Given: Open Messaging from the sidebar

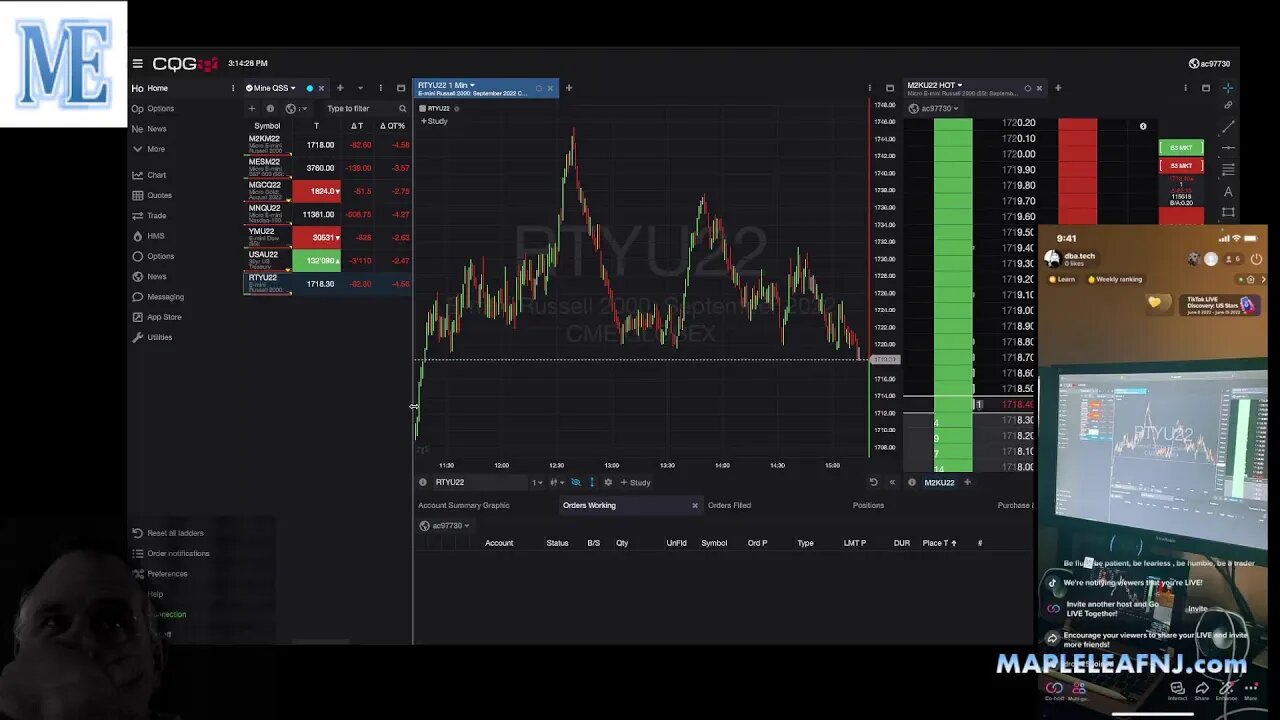Looking at the screenshot, I should 158,297.
